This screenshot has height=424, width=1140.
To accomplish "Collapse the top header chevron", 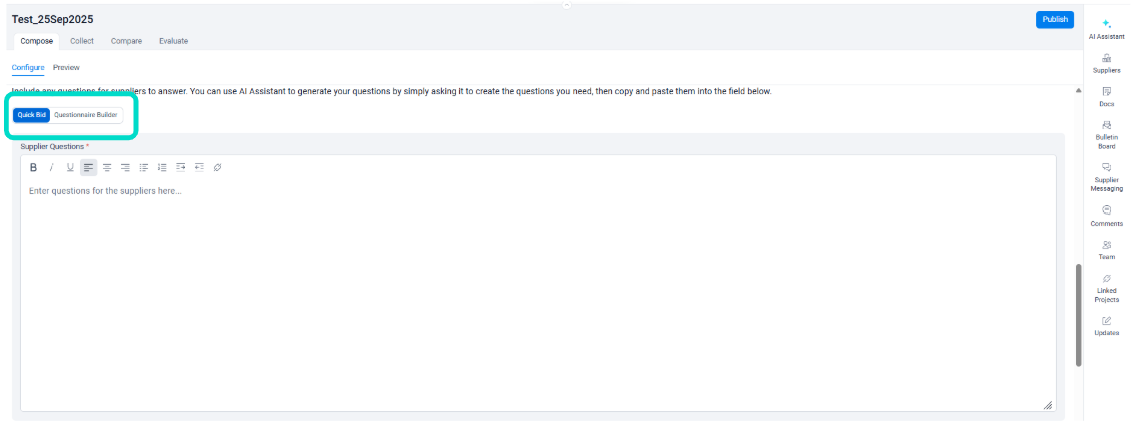I will coord(567,5).
